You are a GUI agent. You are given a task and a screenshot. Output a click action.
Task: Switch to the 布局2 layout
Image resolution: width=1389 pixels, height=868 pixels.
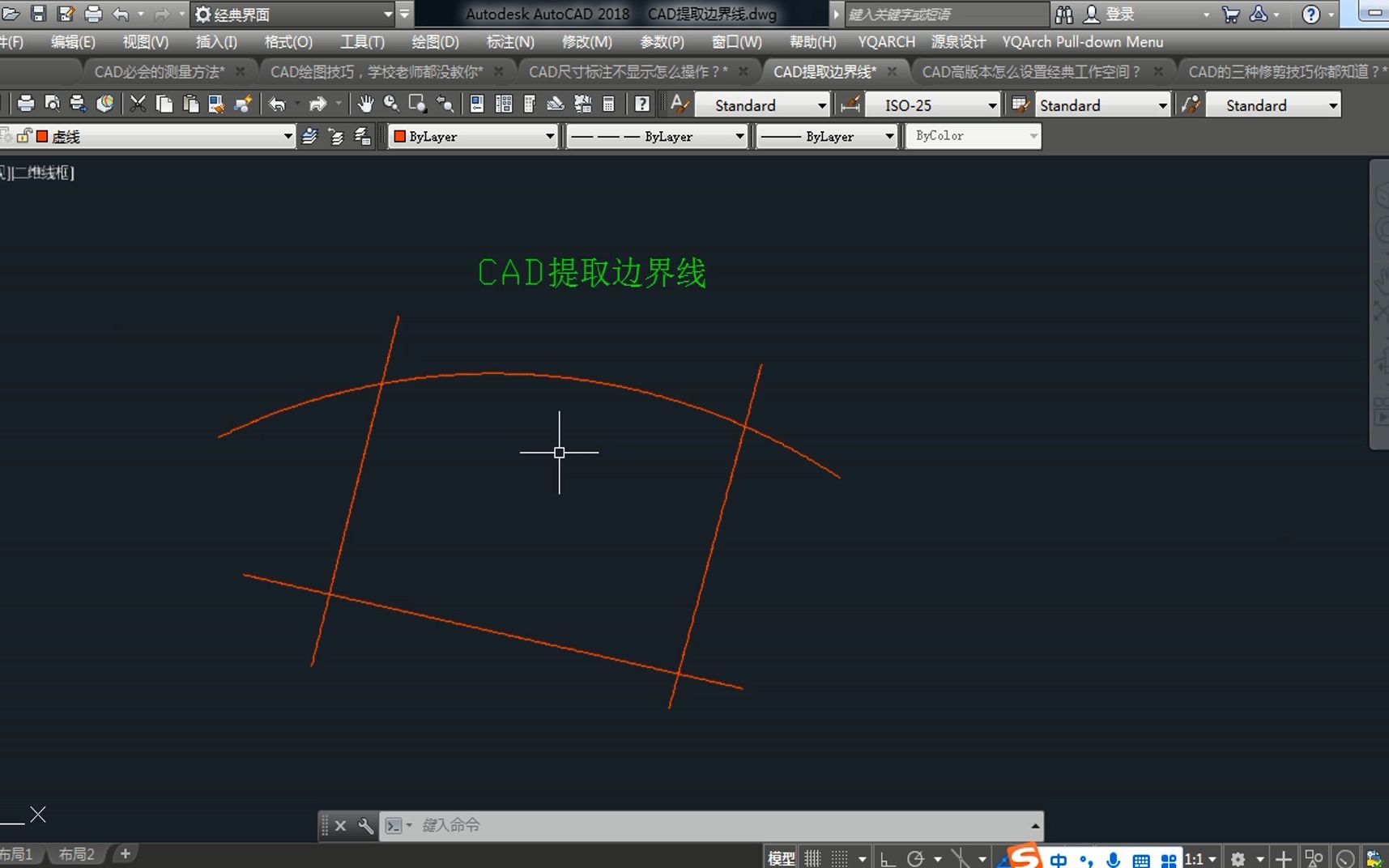(x=77, y=853)
